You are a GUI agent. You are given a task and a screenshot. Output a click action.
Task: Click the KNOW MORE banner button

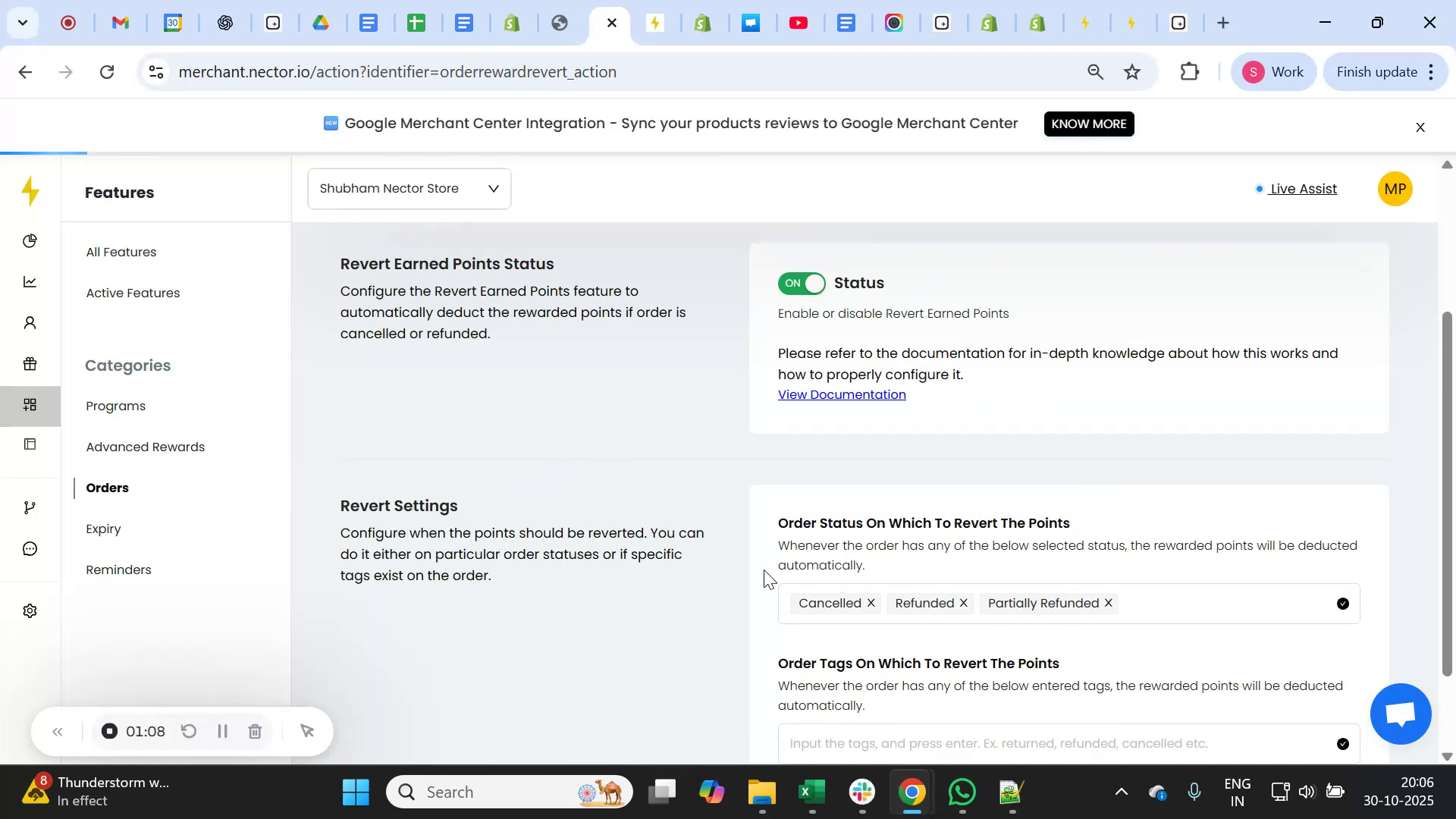click(1088, 124)
